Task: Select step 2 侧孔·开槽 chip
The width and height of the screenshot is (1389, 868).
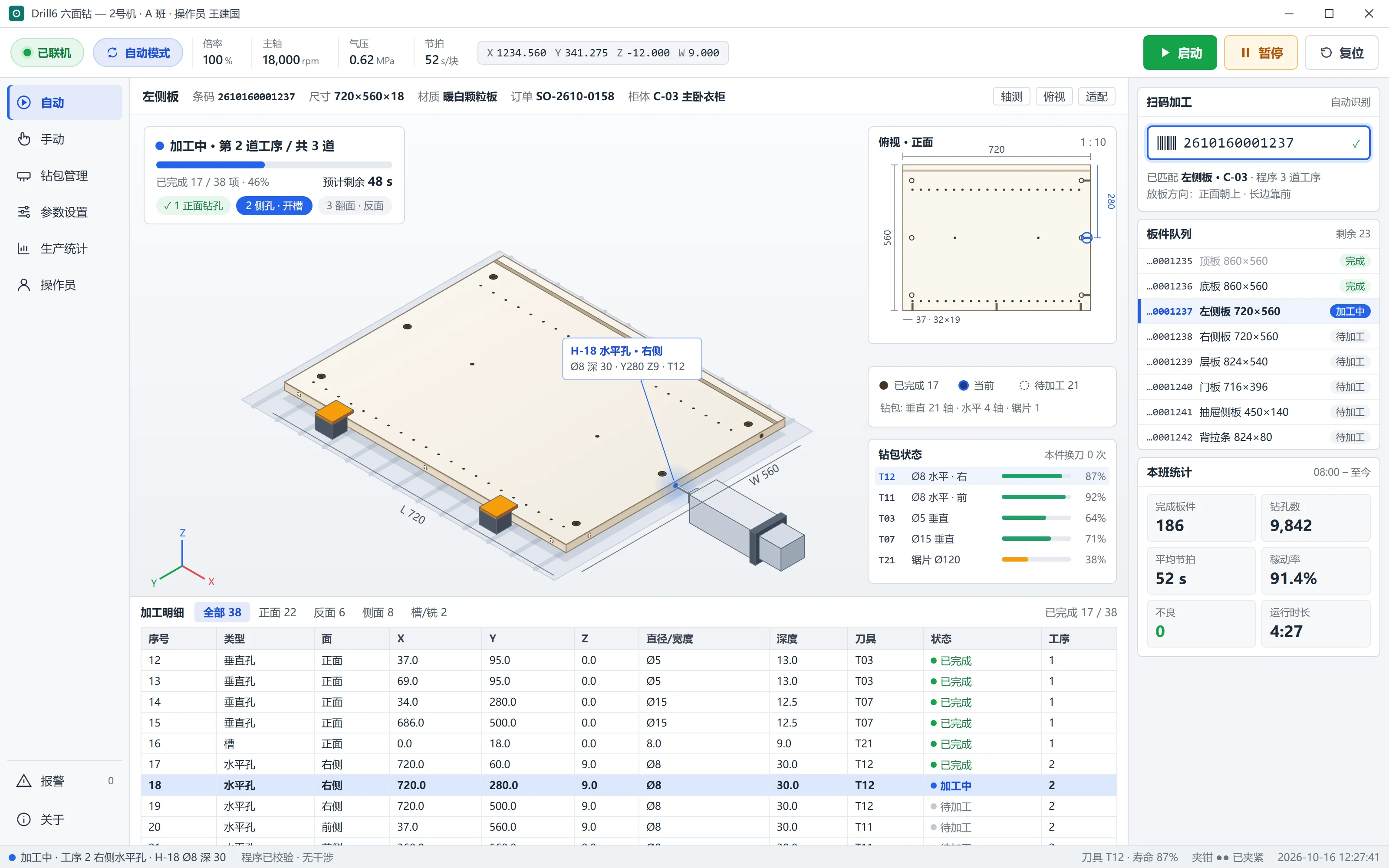Action: pos(274,206)
